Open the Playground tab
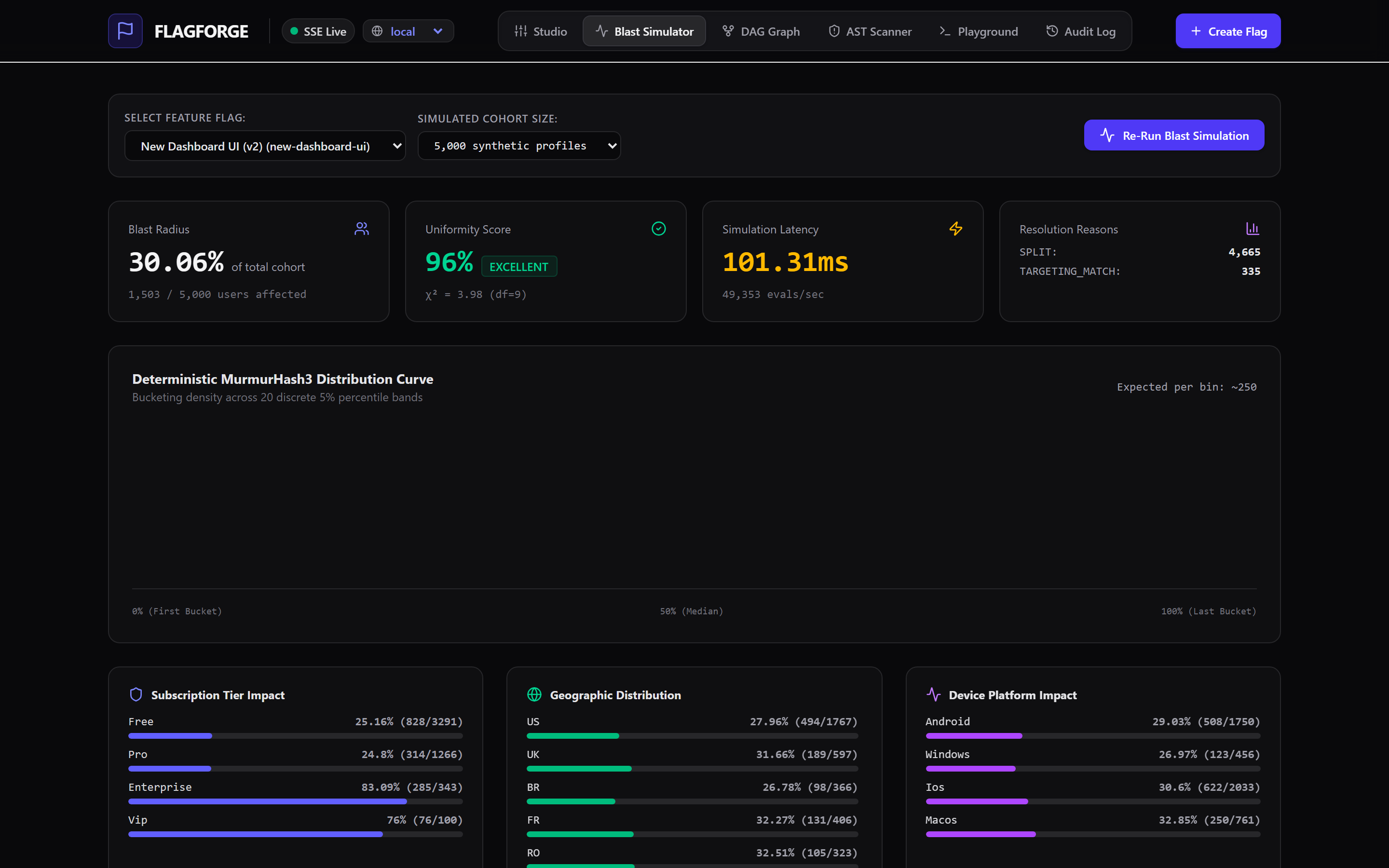Screen dimensions: 1389x868 tap(979, 31)
